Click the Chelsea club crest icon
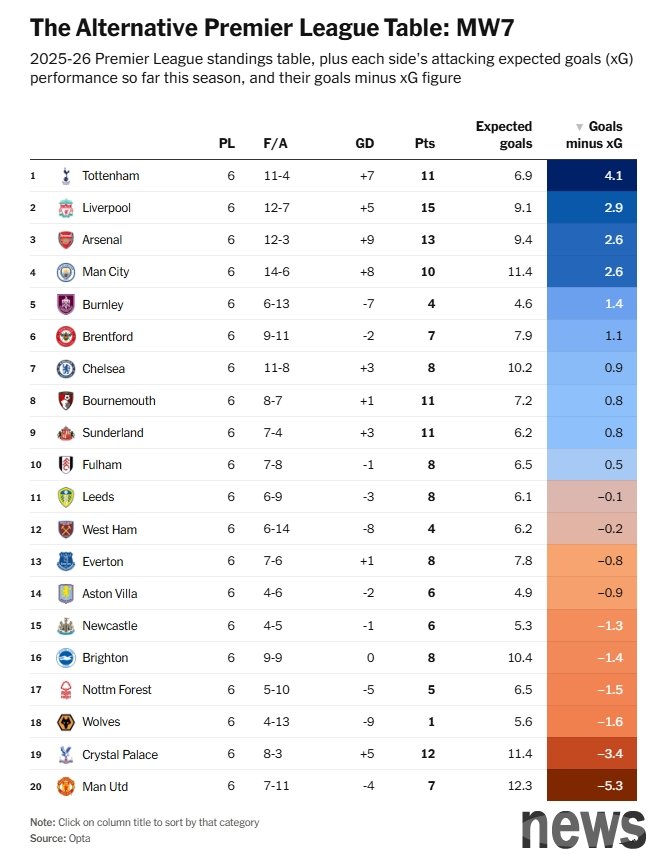This screenshot has width=654, height=854. click(x=66, y=369)
